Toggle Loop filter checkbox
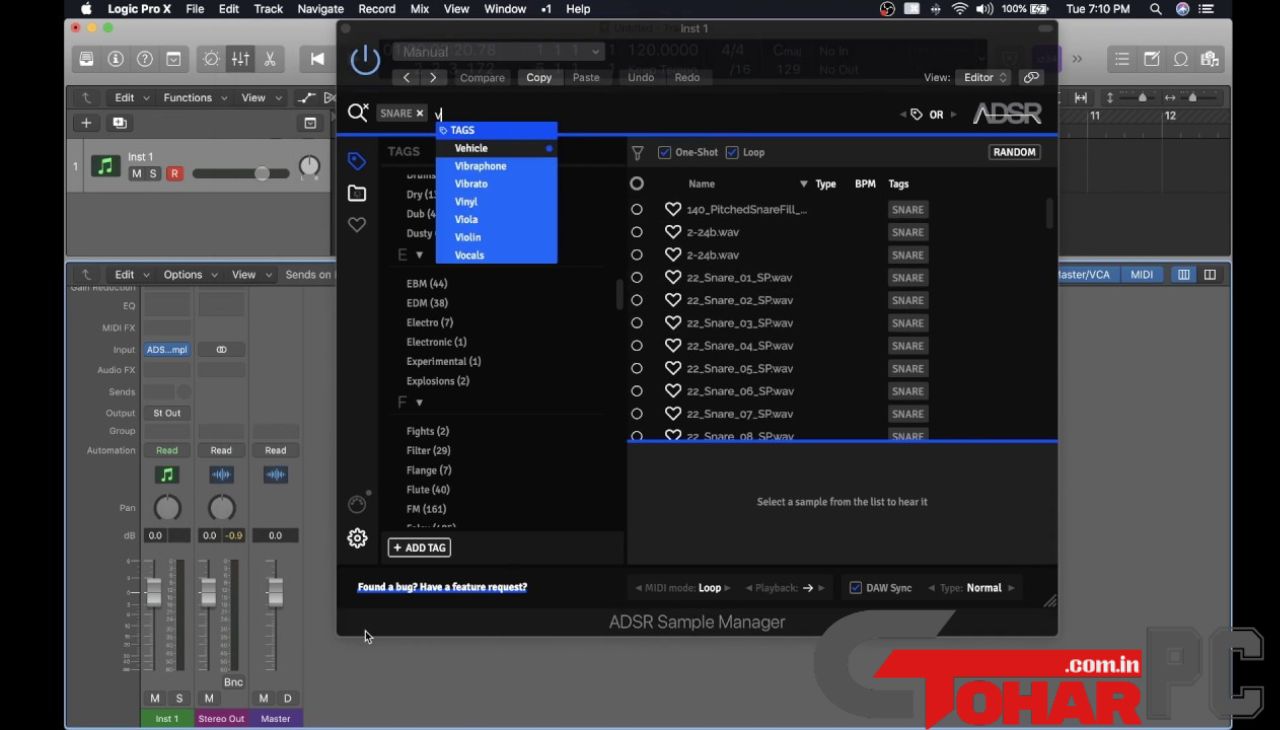This screenshot has height=730, width=1280. pos(732,152)
